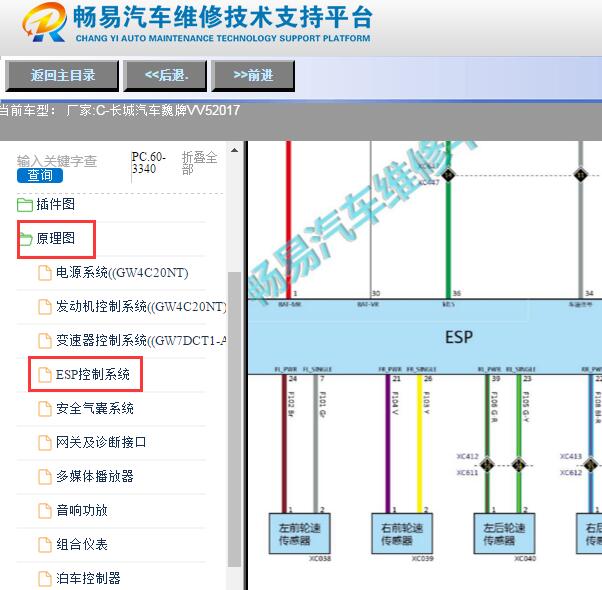Click the XC447 connector diamond on green wire
The height and width of the screenshot is (590, 602).
coord(448,175)
